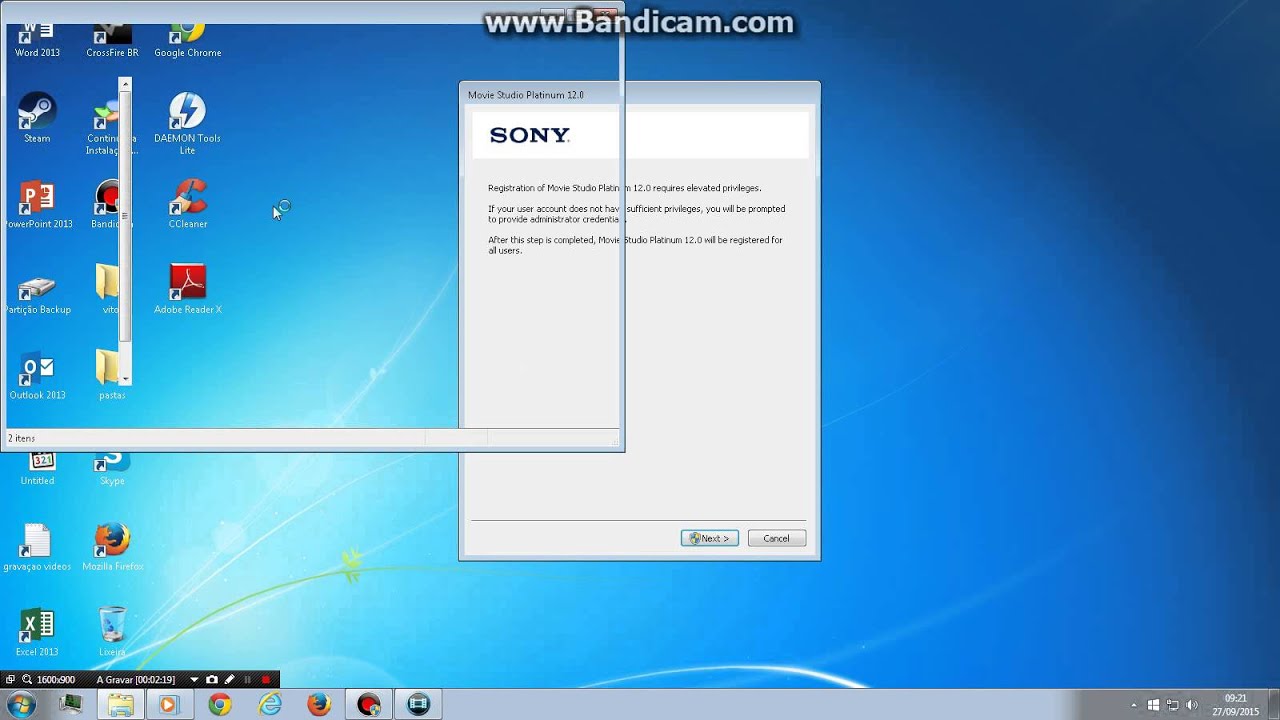
Task: Switch to Bandicam taskbar button
Action: [369, 705]
